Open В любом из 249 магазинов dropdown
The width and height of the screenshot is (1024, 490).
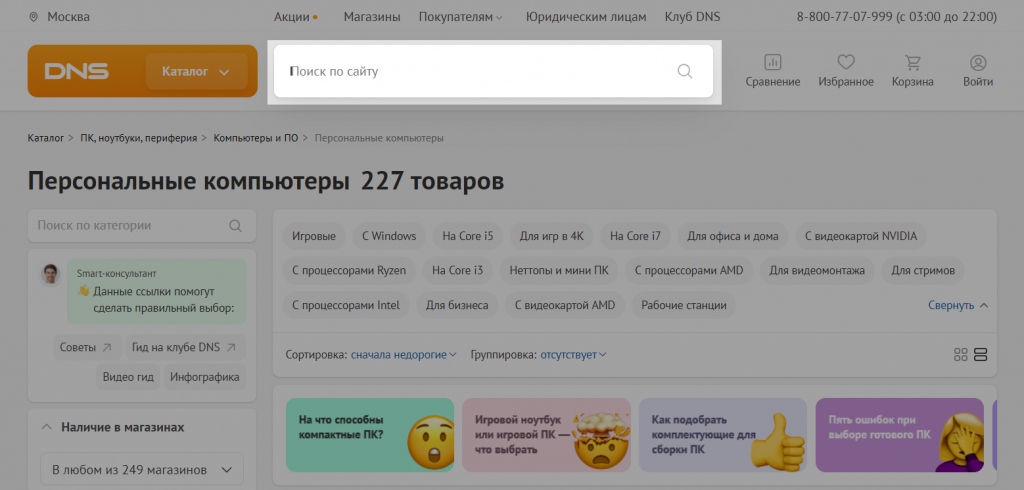click(x=142, y=469)
